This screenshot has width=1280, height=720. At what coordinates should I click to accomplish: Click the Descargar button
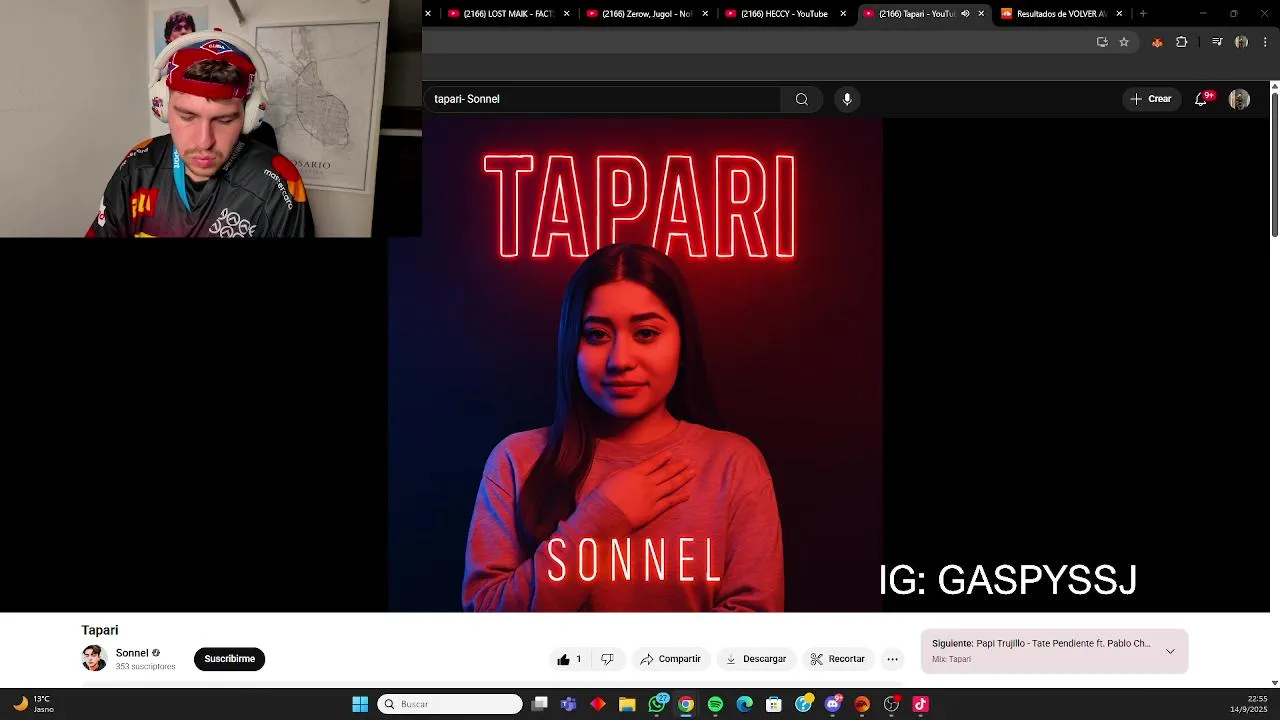pos(756,659)
